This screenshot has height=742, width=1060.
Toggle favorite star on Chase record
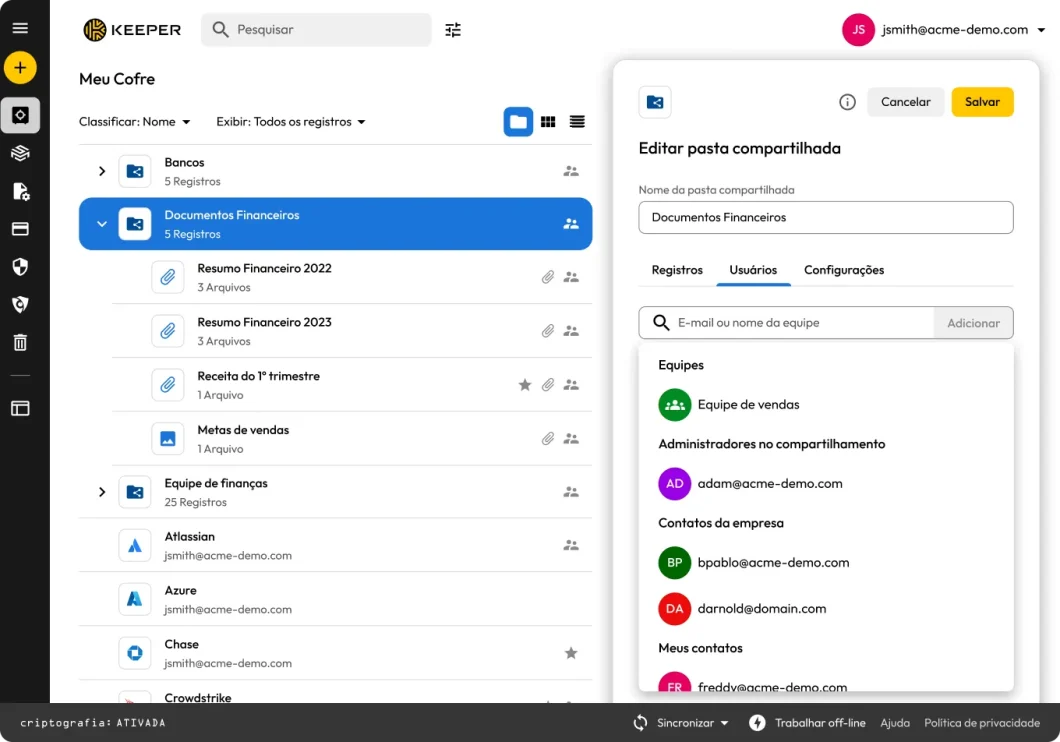pos(571,653)
